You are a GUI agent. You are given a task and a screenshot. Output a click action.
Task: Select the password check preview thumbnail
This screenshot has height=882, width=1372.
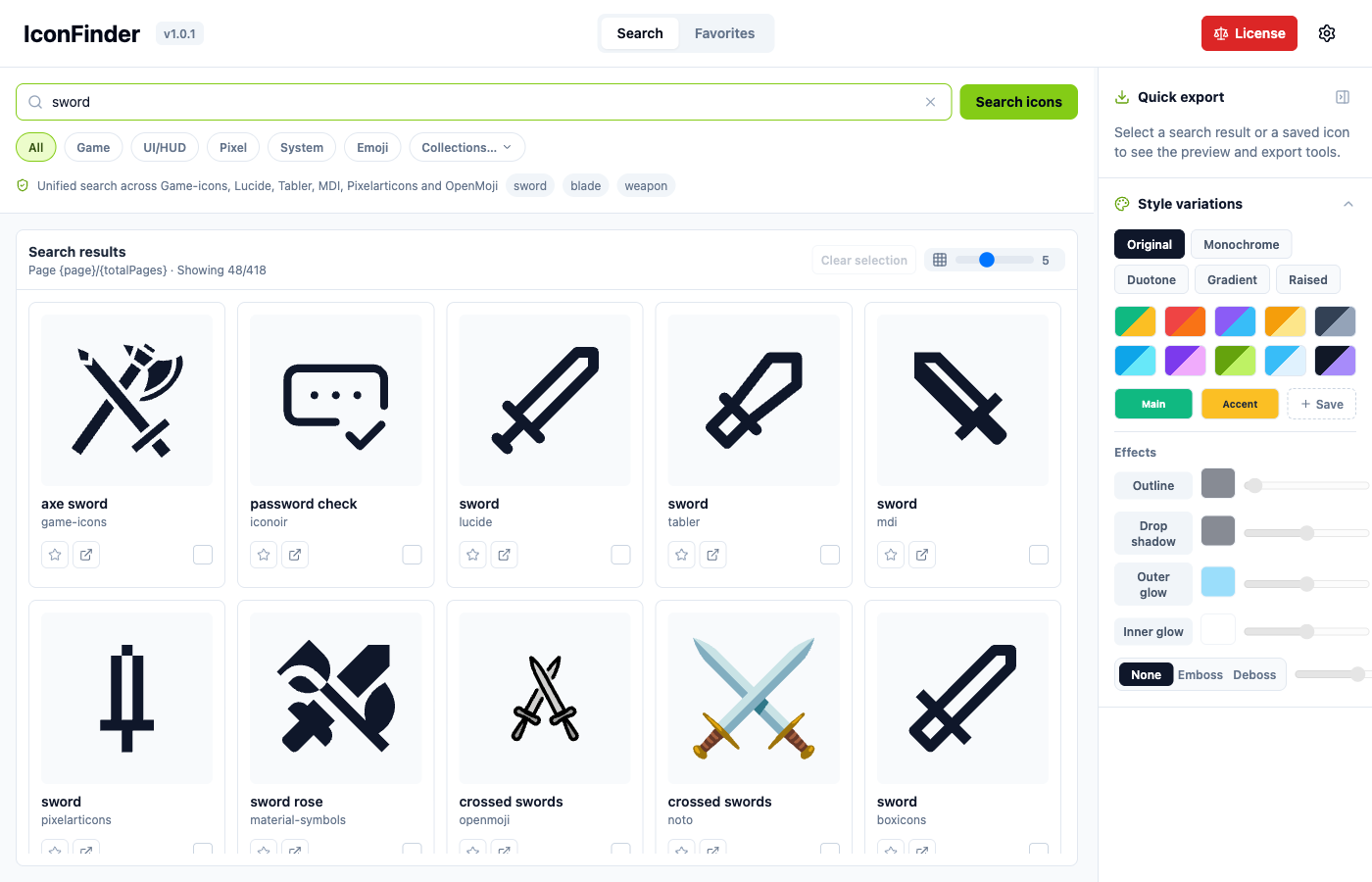pos(336,400)
